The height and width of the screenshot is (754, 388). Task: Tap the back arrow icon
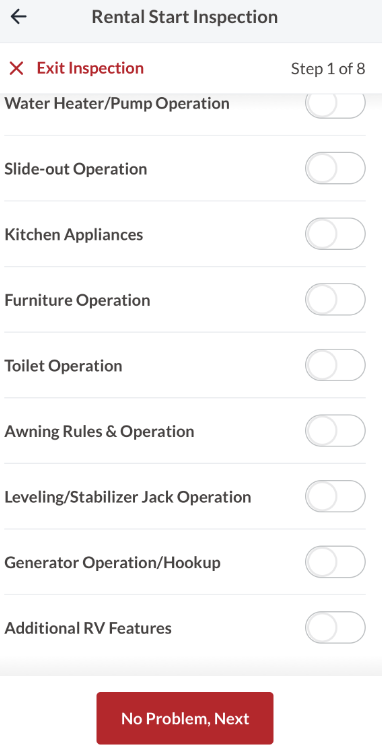(x=18, y=17)
